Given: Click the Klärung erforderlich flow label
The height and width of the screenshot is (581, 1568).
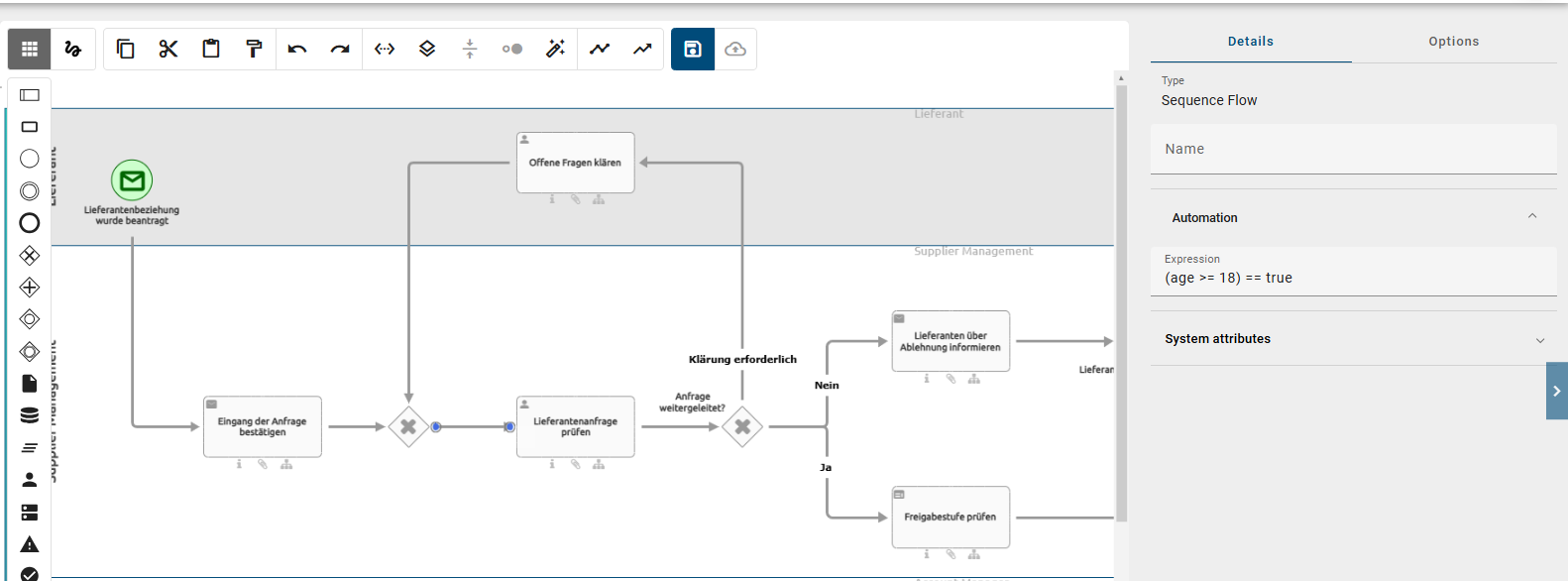Looking at the screenshot, I should 742,360.
